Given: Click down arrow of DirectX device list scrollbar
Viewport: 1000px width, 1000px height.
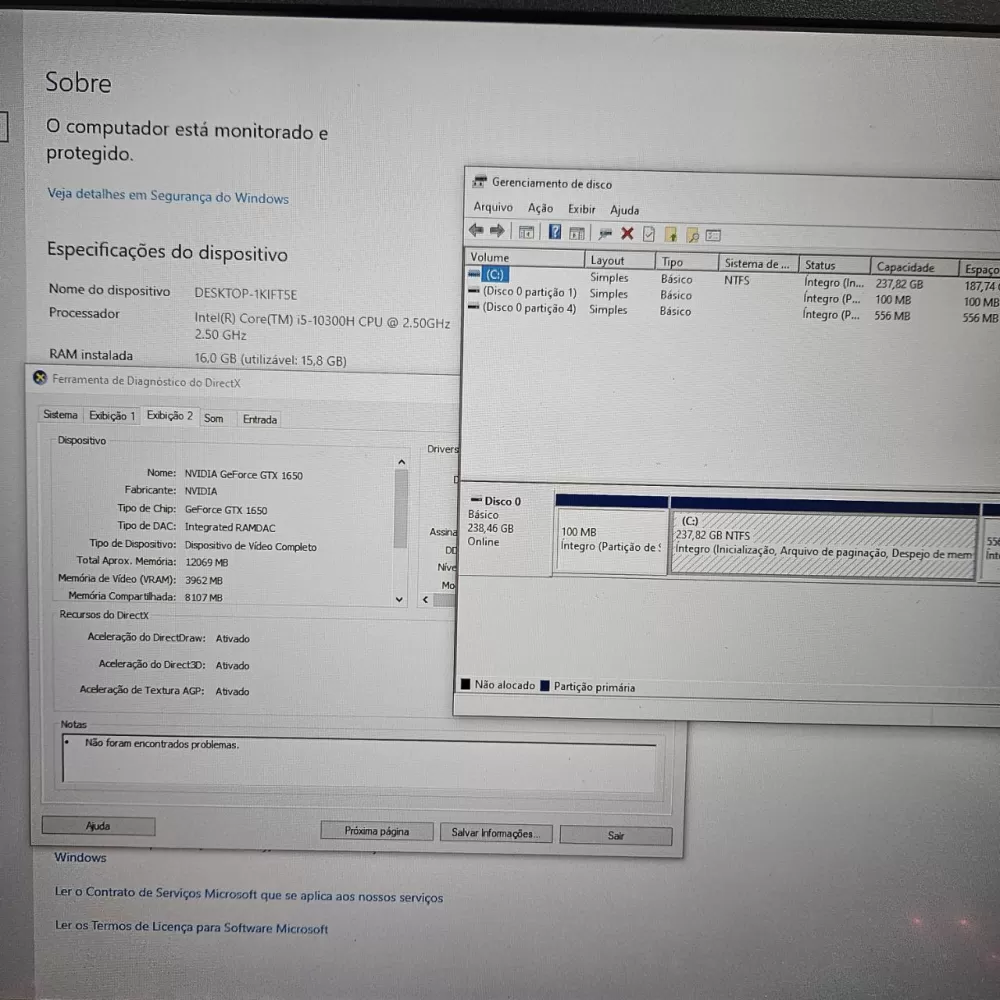Looking at the screenshot, I should (399, 599).
